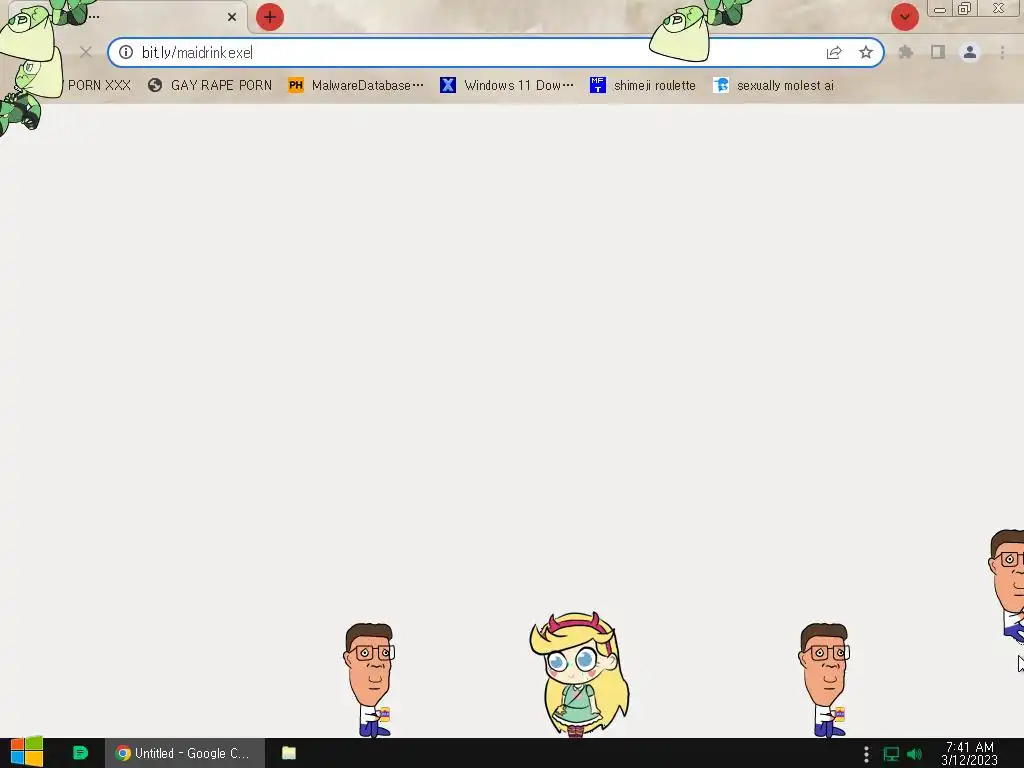Share this page icon
Image resolution: width=1024 pixels, height=768 pixels.
834,52
